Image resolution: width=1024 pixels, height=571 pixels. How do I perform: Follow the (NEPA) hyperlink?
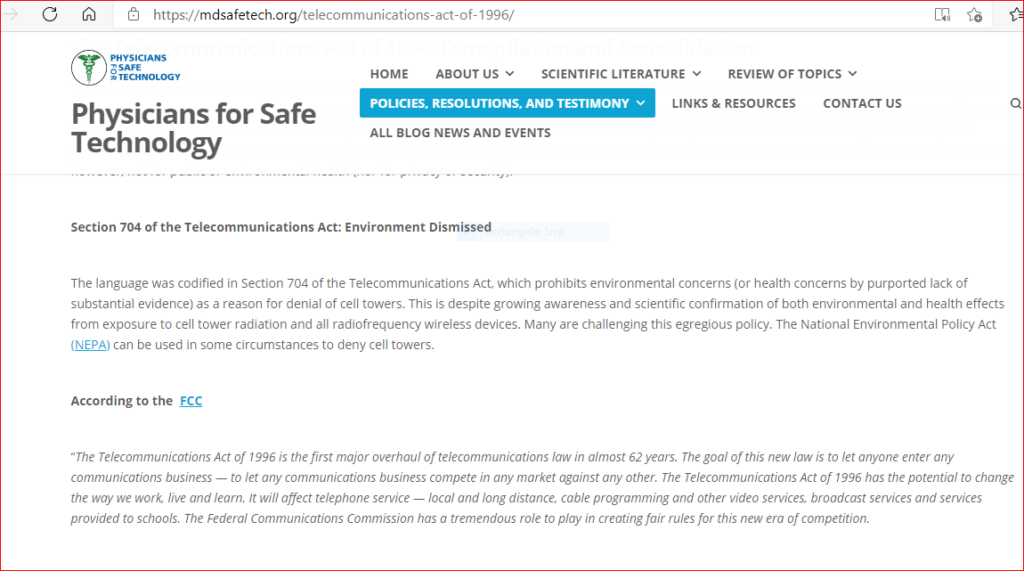(90, 344)
